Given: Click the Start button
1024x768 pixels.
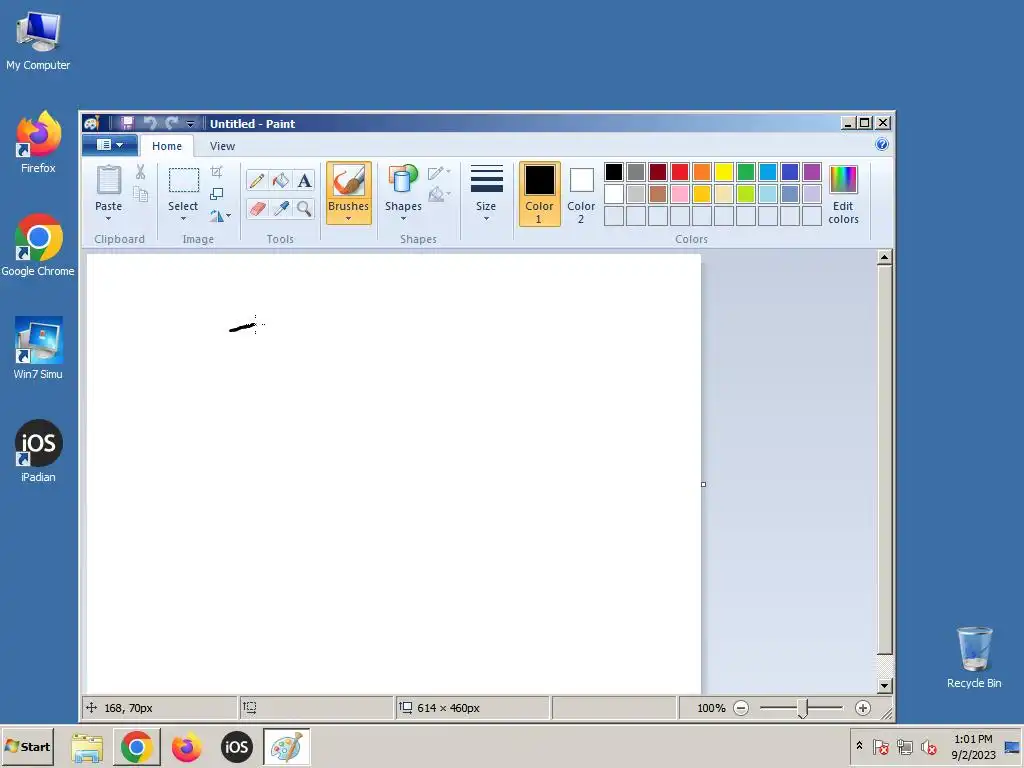Looking at the screenshot, I should (x=27, y=746).
